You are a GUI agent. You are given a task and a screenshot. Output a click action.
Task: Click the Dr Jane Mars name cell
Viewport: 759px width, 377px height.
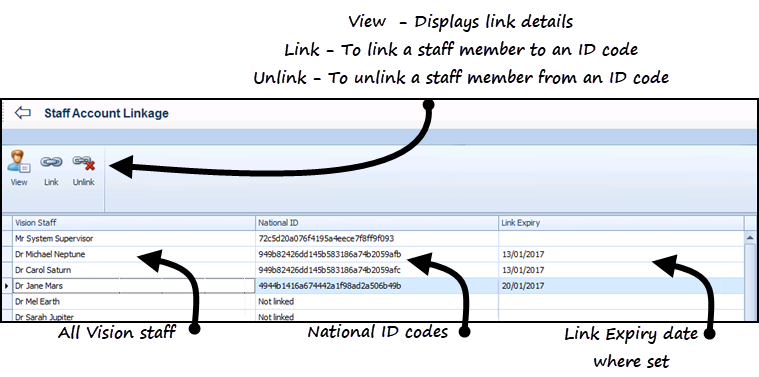click(x=134, y=286)
